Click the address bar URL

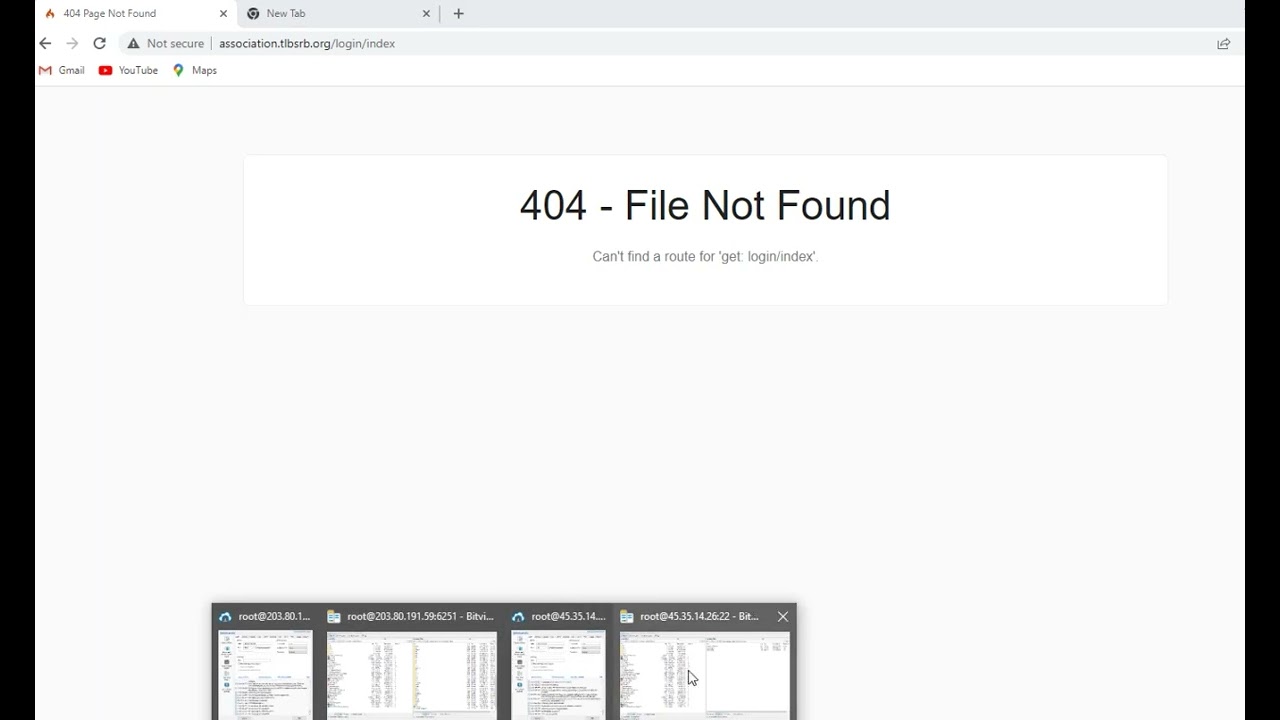(x=307, y=43)
